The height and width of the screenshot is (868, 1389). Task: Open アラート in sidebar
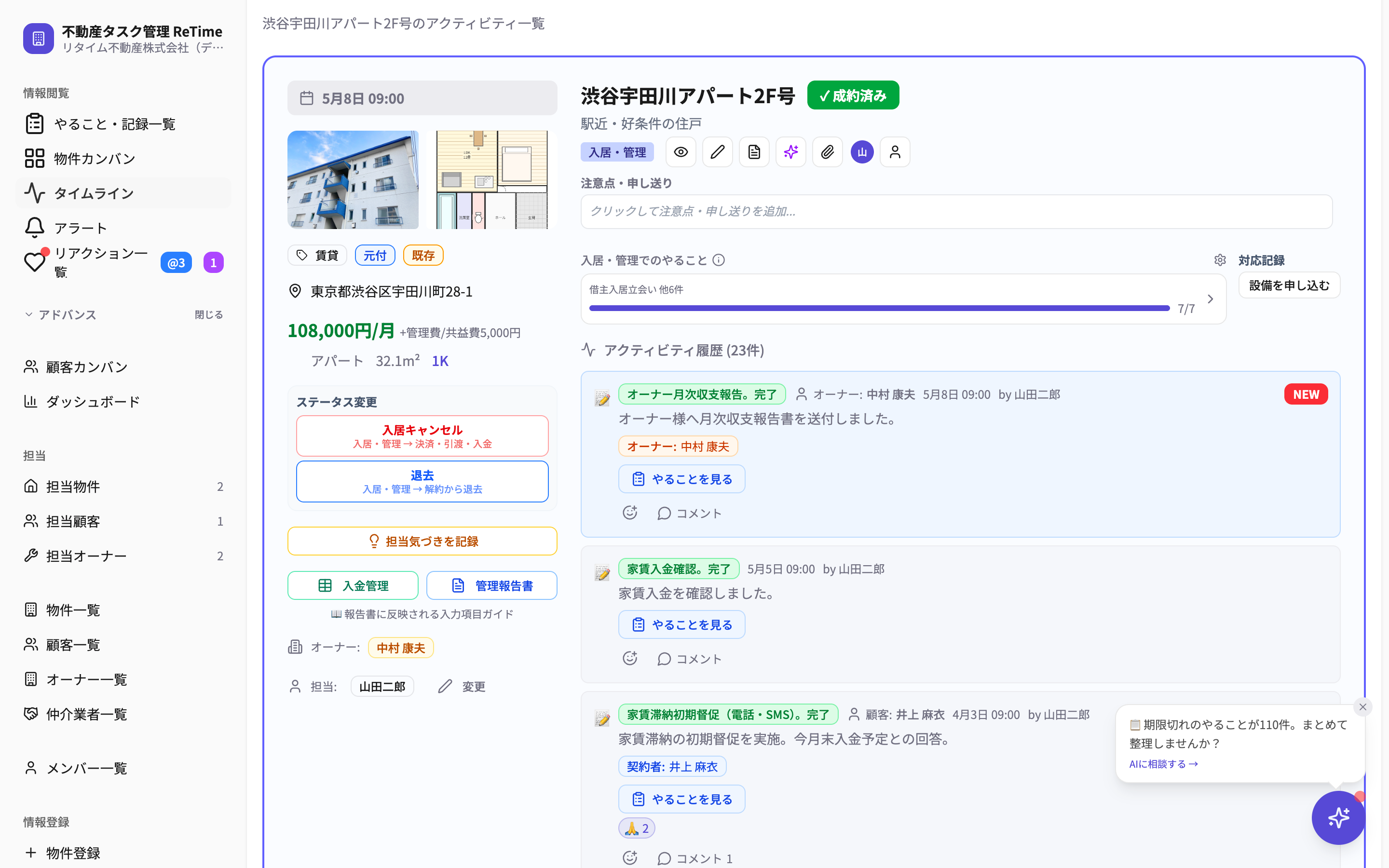click(123, 228)
